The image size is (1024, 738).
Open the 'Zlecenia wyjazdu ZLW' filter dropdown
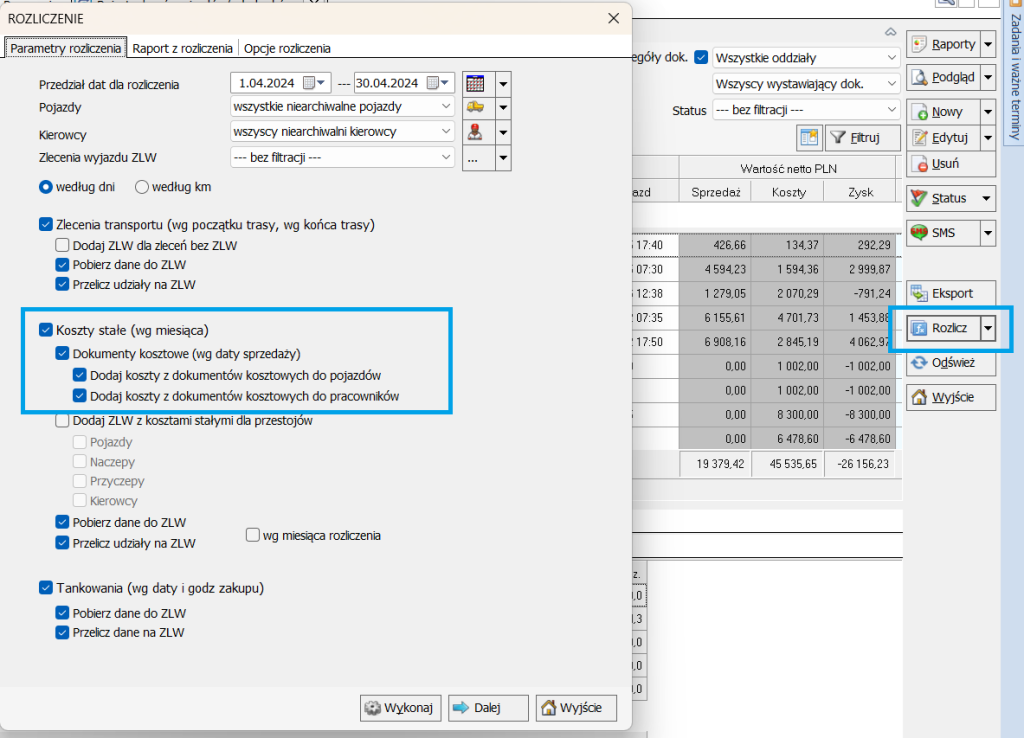(445, 157)
